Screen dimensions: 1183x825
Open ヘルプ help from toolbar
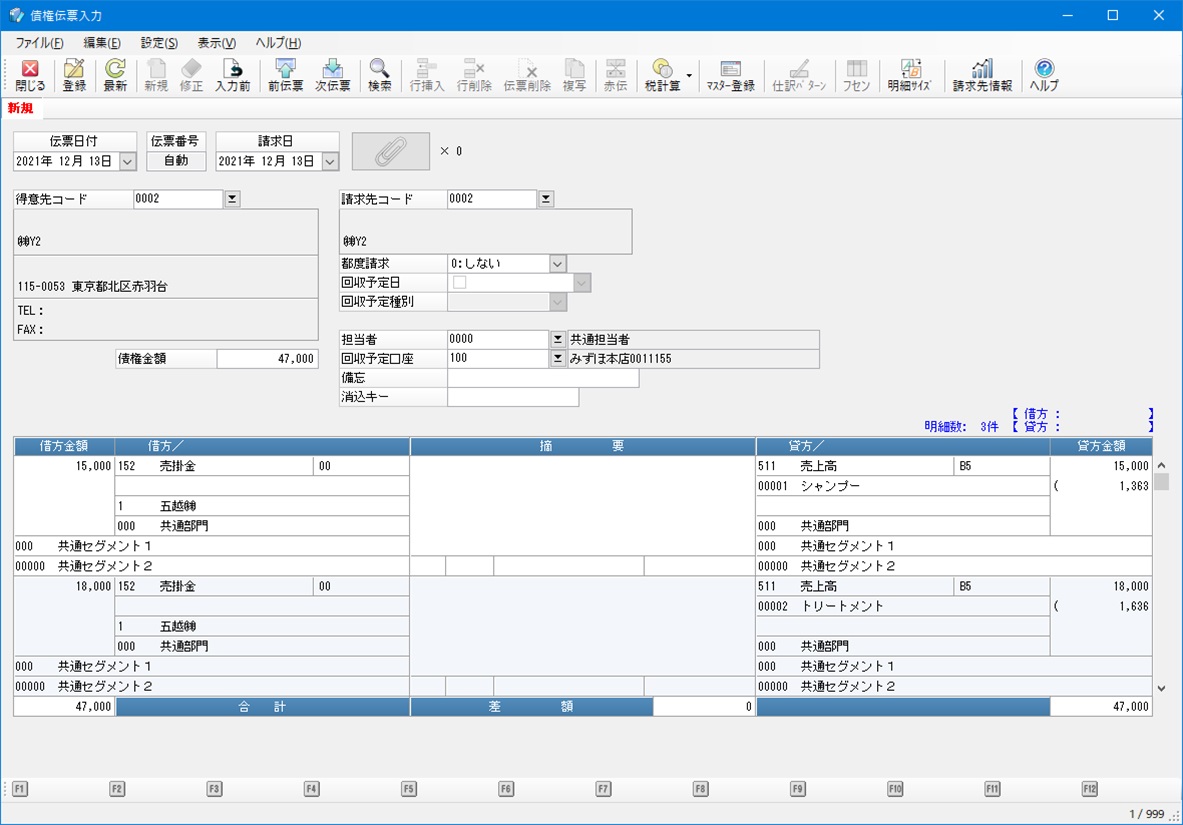[x=1044, y=75]
